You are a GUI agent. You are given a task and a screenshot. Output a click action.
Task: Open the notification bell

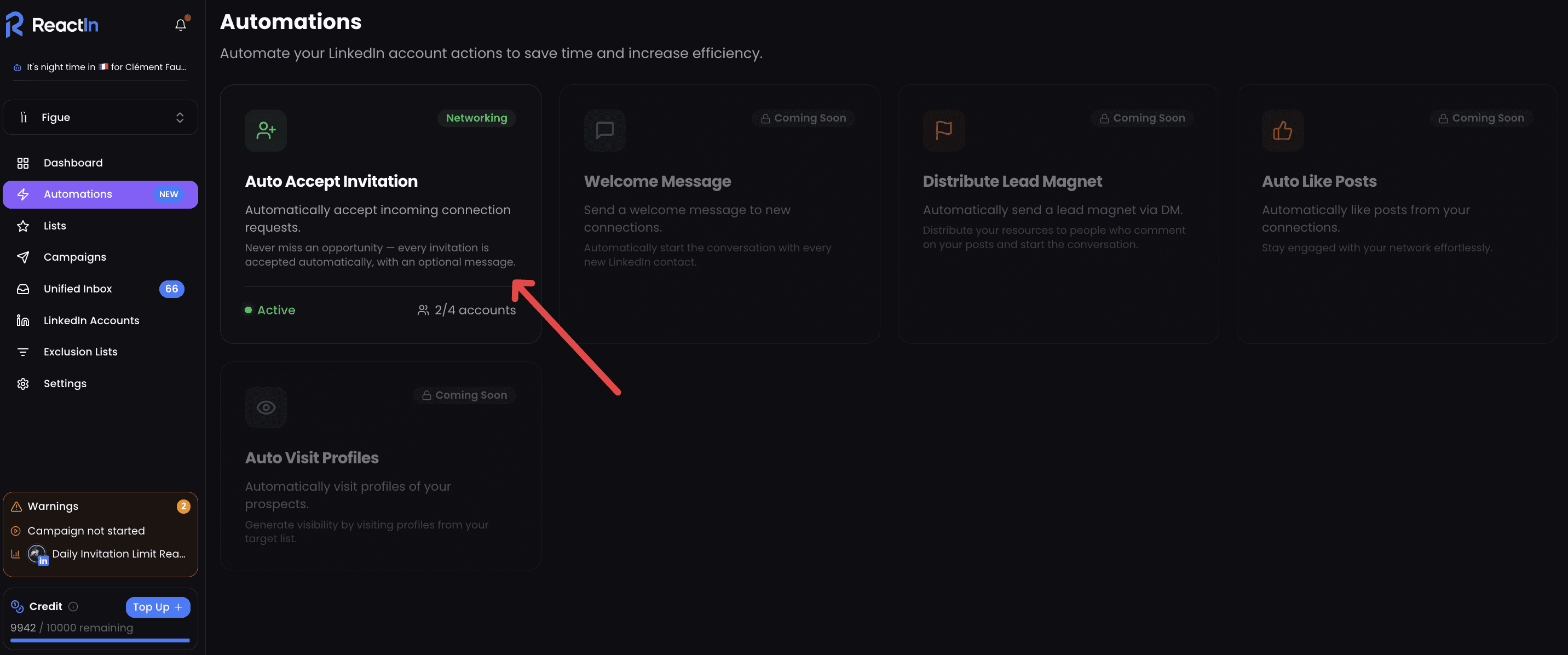(180, 24)
